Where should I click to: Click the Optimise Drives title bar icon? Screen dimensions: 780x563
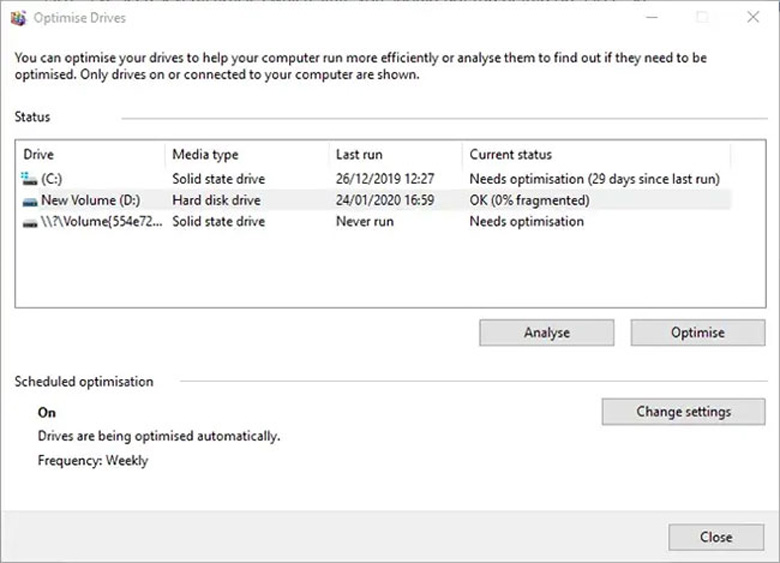click(x=18, y=18)
